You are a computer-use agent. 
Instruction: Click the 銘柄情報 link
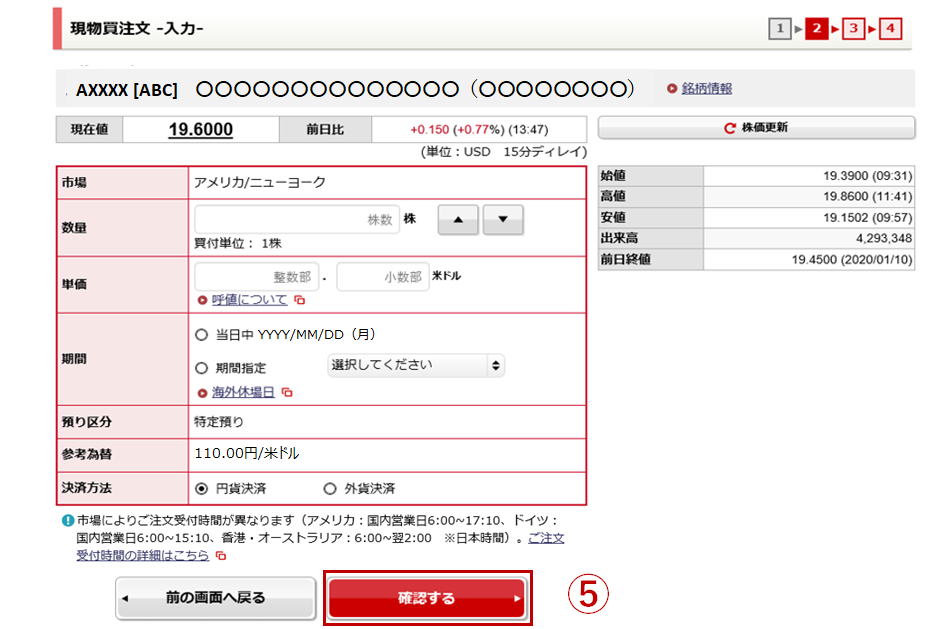coord(707,89)
